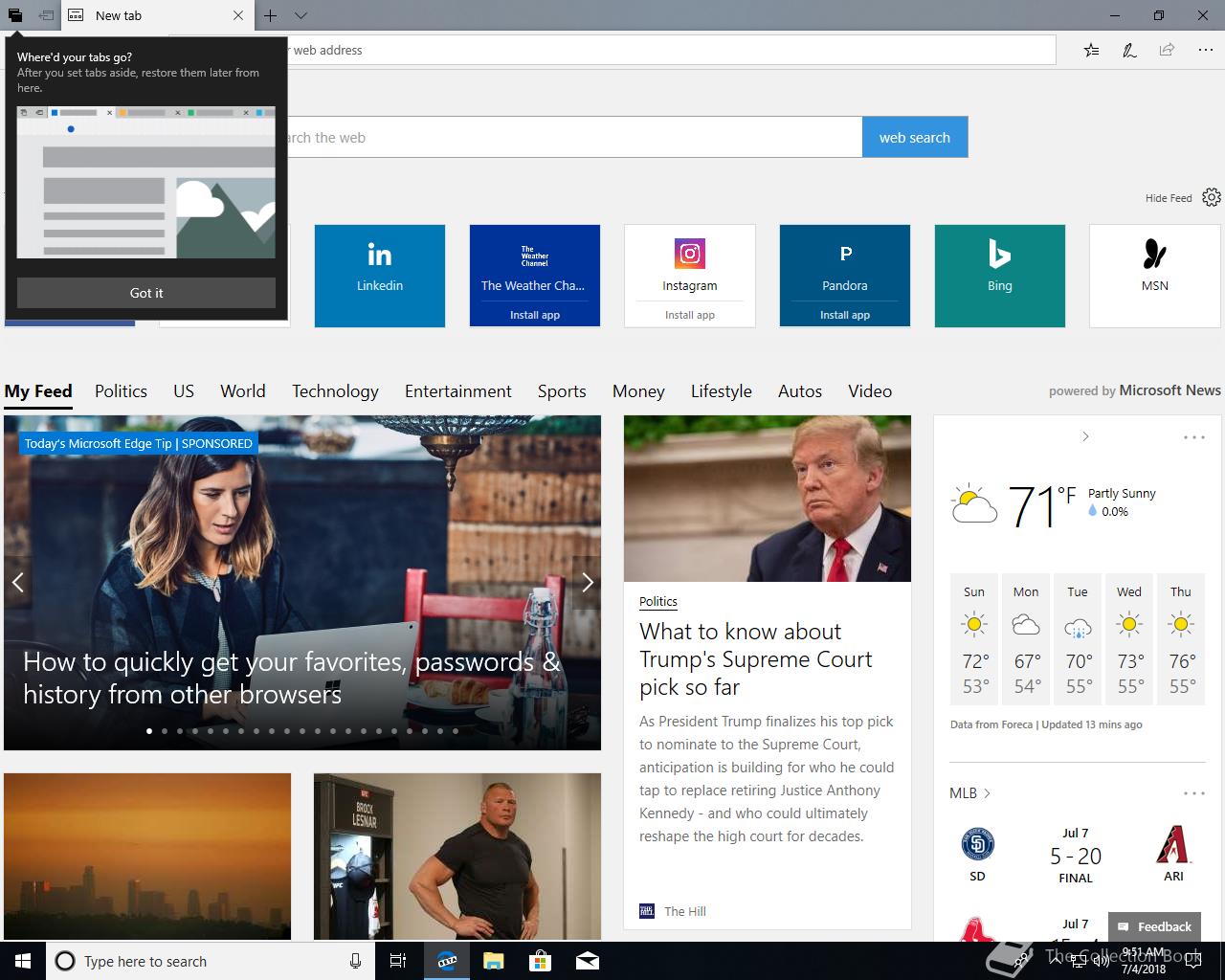The image size is (1225, 980).
Task: Click the 71°F current temperature
Action: pyautogui.click(x=1042, y=505)
